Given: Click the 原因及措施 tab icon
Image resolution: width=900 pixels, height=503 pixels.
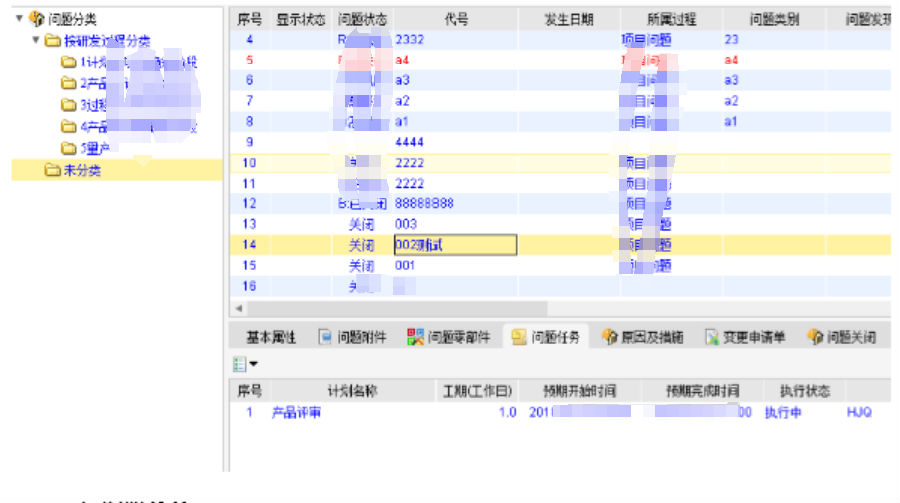Looking at the screenshot, I should pos(609,338).
